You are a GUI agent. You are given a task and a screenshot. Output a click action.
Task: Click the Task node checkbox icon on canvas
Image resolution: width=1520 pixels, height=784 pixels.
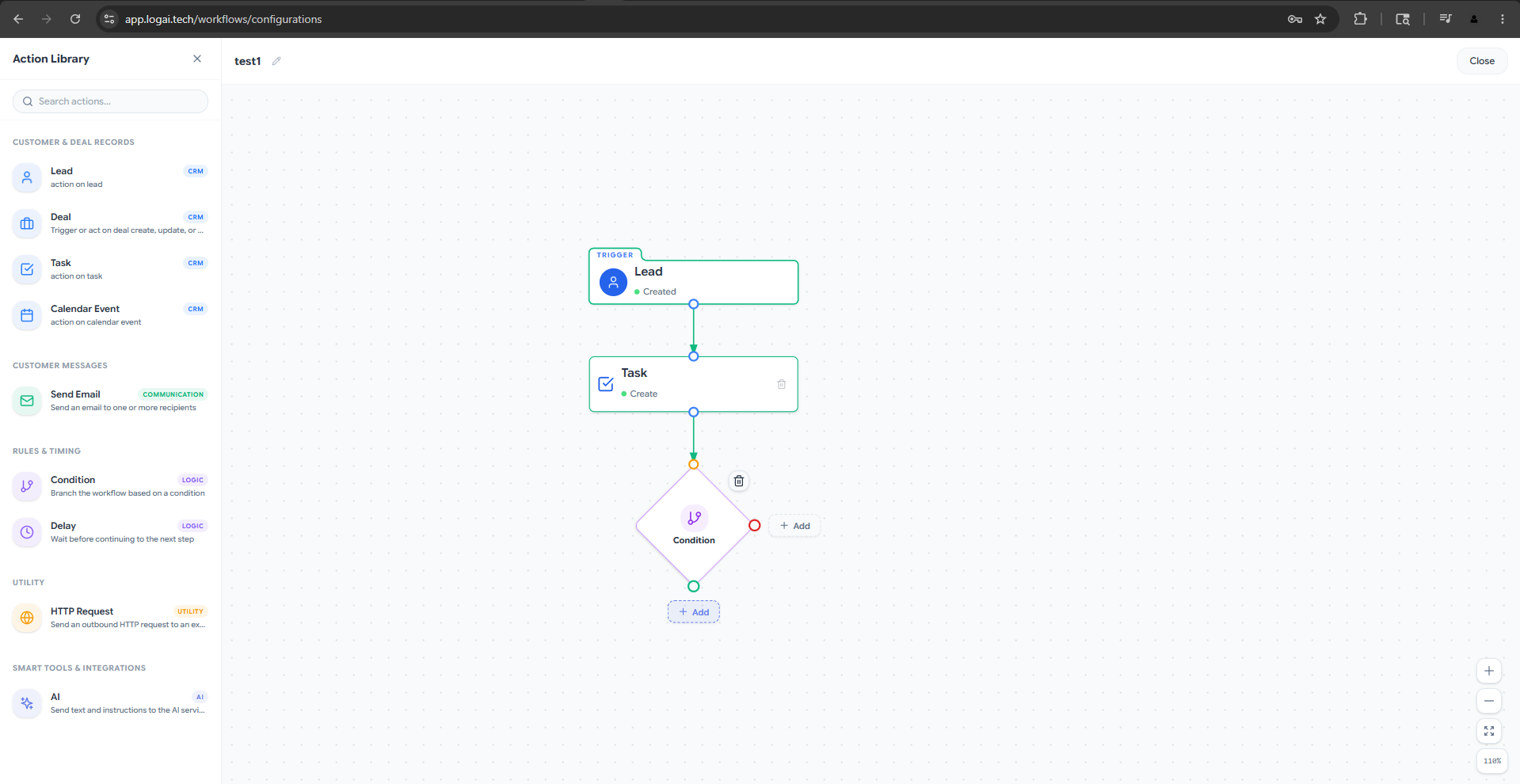point(606,384)
